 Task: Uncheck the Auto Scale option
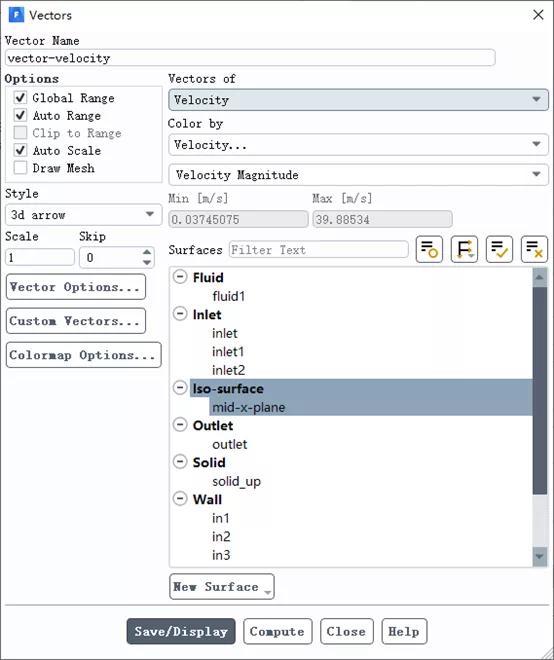pyautogui.click(x=20, y=150)
